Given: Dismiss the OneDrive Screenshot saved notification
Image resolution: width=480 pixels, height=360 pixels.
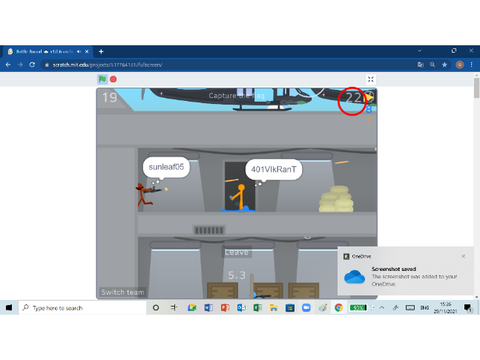Looking at the screenshot, I should 463,256.
